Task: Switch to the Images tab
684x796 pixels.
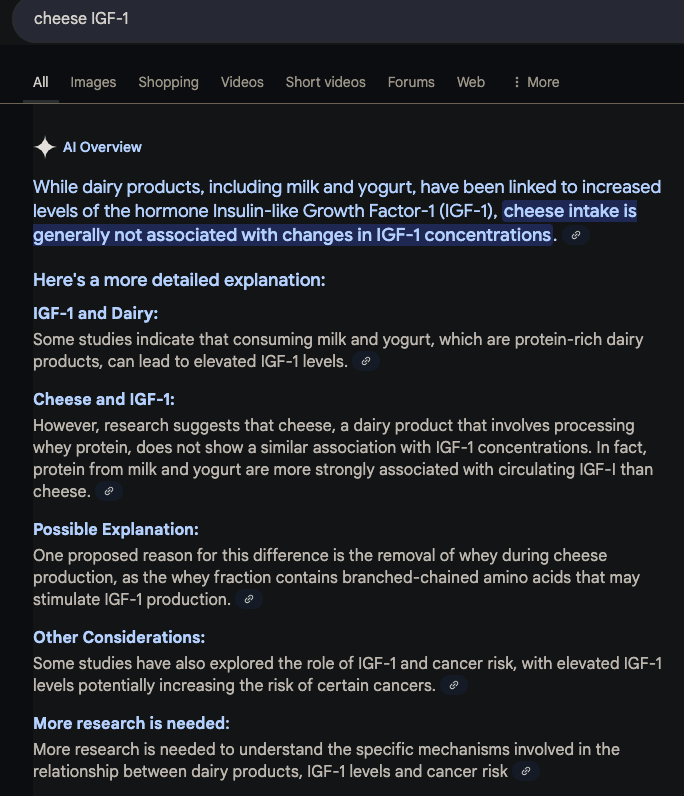Action: 93,82
